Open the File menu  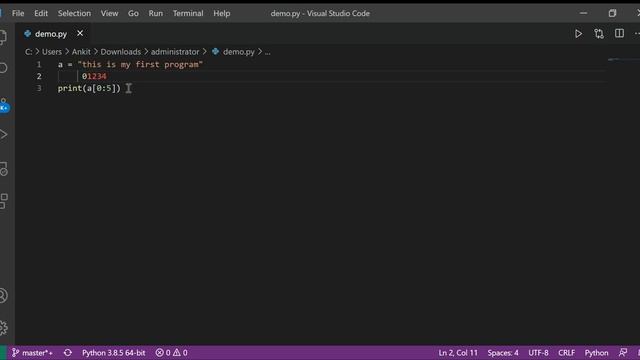coord(18,13)
